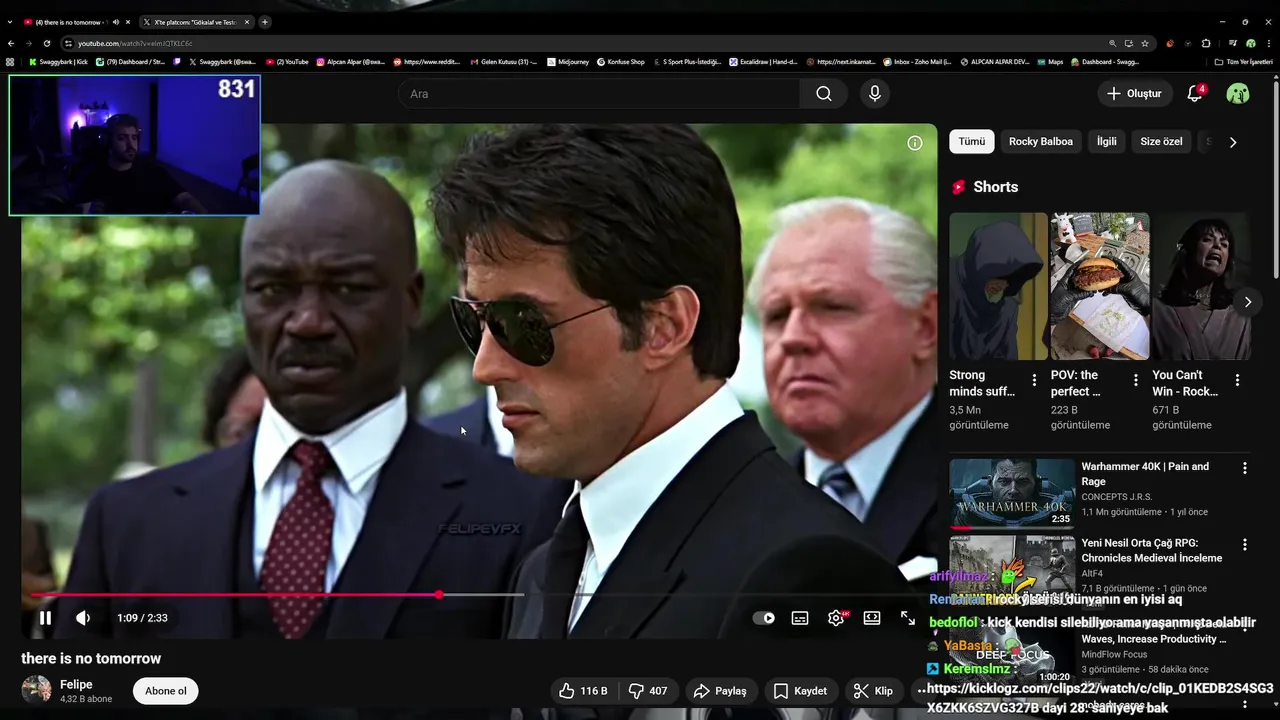Open the media control icon in toolbar
Image resolution: width=1280 pixels, height=720 pixels.
pyautogui.click(x=1232, y=44)
